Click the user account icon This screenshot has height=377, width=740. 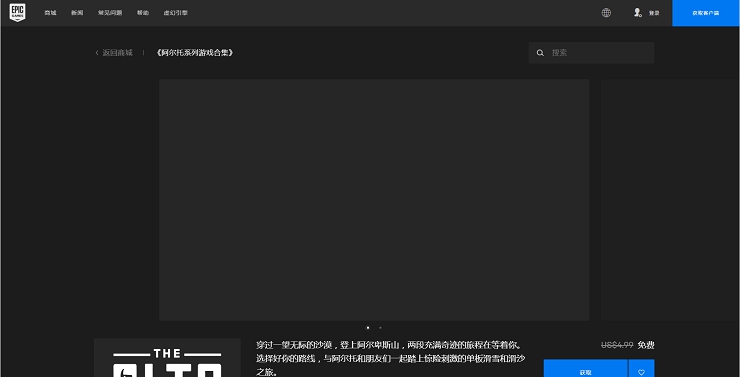[x=638, y=13]
